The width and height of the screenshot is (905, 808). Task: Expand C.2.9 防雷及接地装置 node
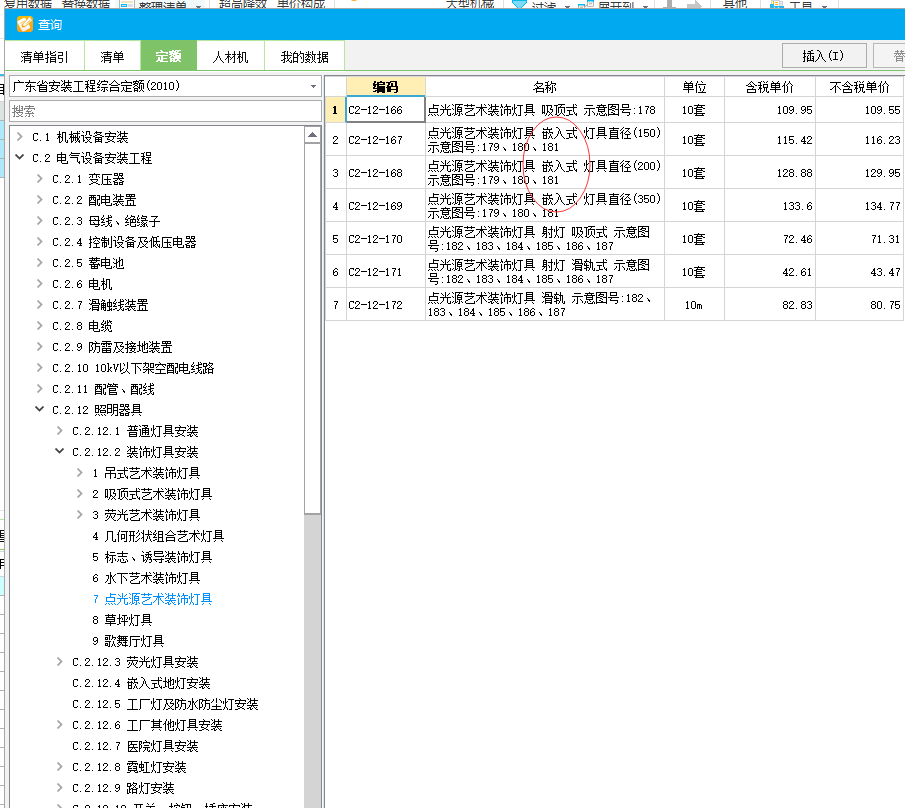(x=40, y=346)
